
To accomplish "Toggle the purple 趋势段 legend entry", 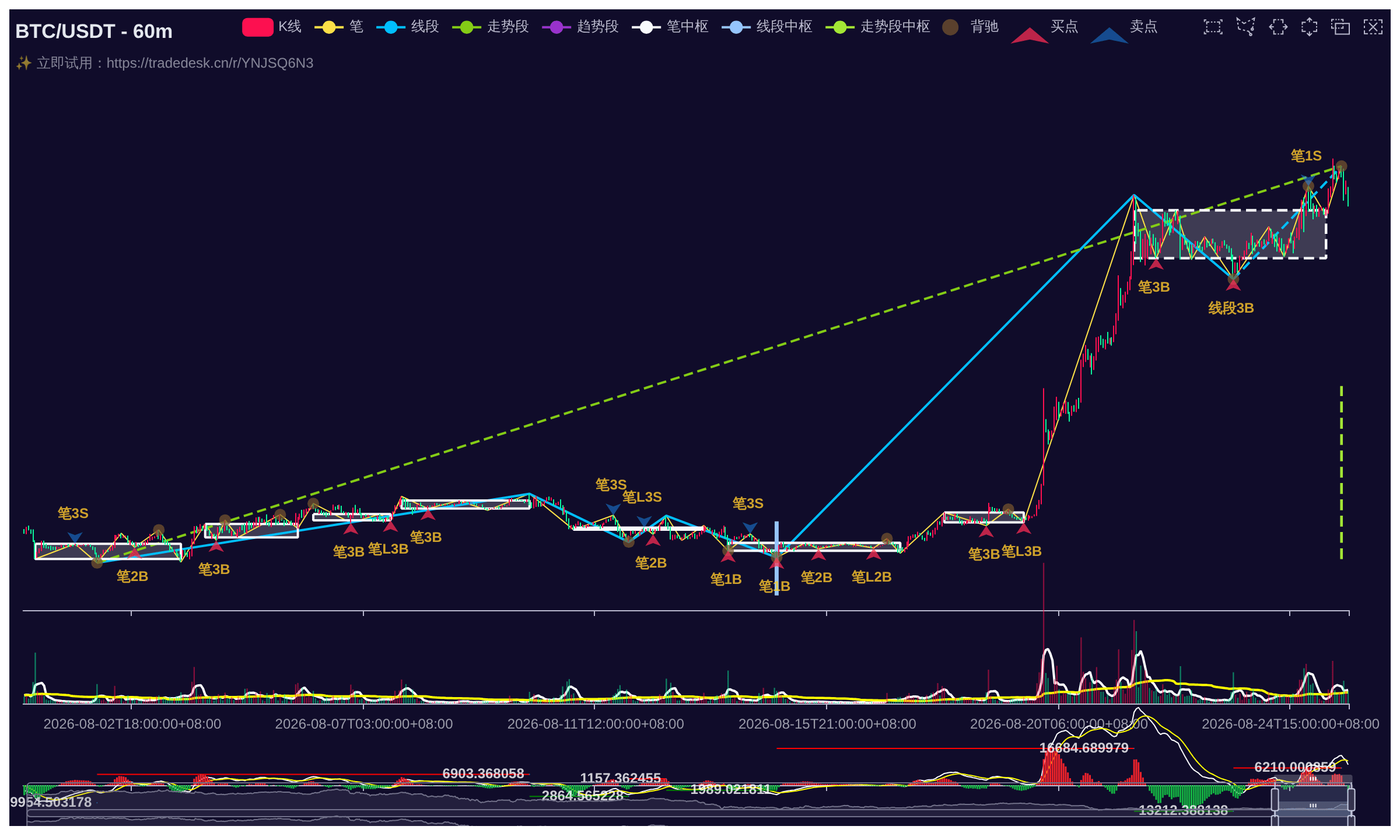I will pyautogui.click(x=580, y=27).
